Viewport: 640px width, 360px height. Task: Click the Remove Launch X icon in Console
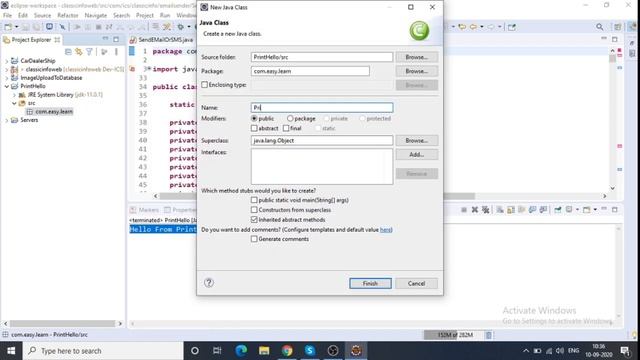coord(475,210)
